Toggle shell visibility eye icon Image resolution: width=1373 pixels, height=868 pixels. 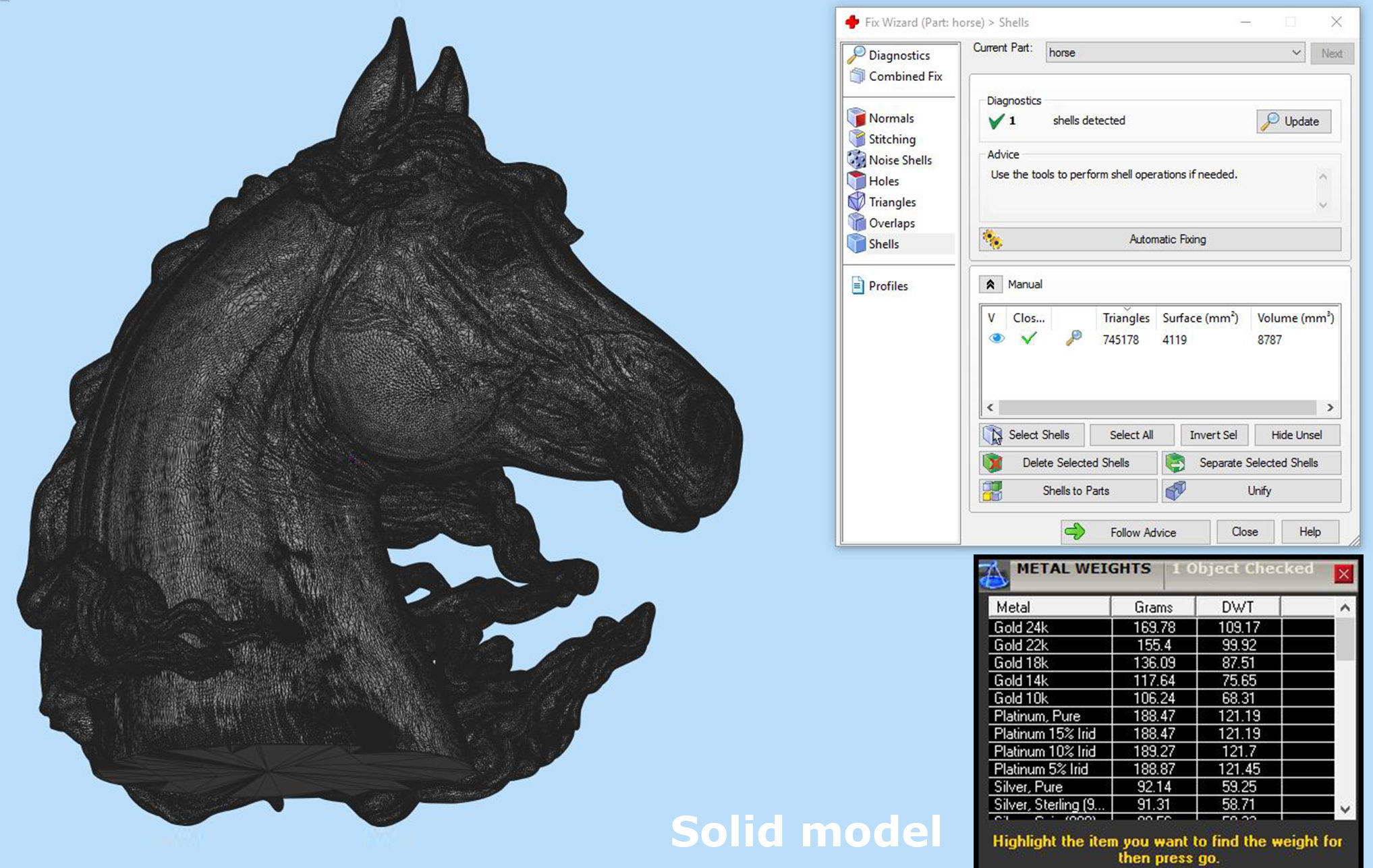point(996,339)
